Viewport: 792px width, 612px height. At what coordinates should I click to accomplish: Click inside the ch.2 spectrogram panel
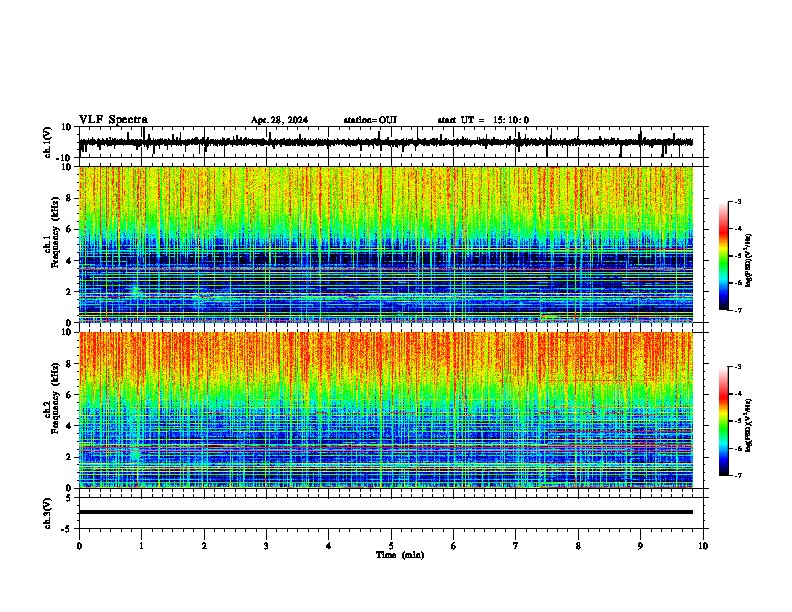385,410
